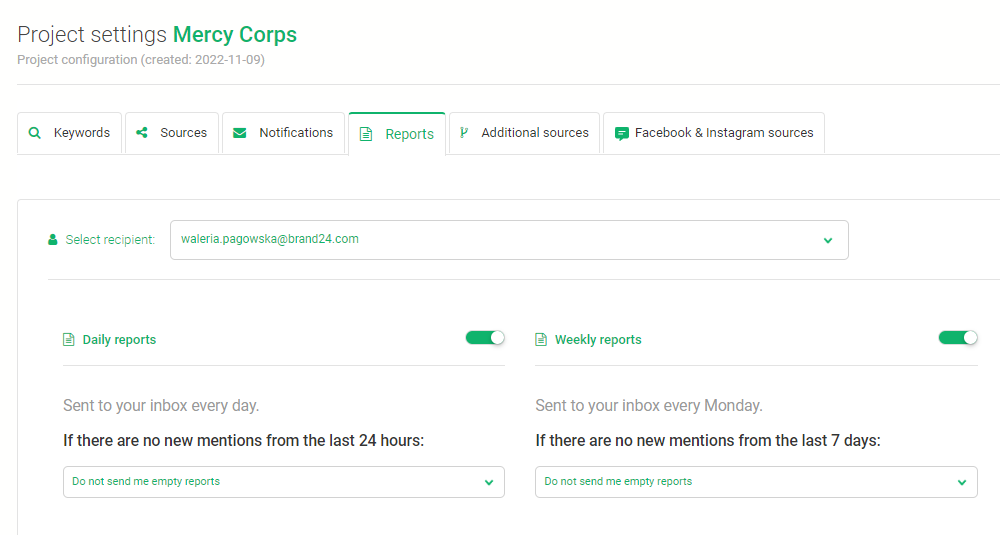Expand the weekly empty reports dropdown
The height and width of the screenshot is (535, 1000).
[756, 482]
